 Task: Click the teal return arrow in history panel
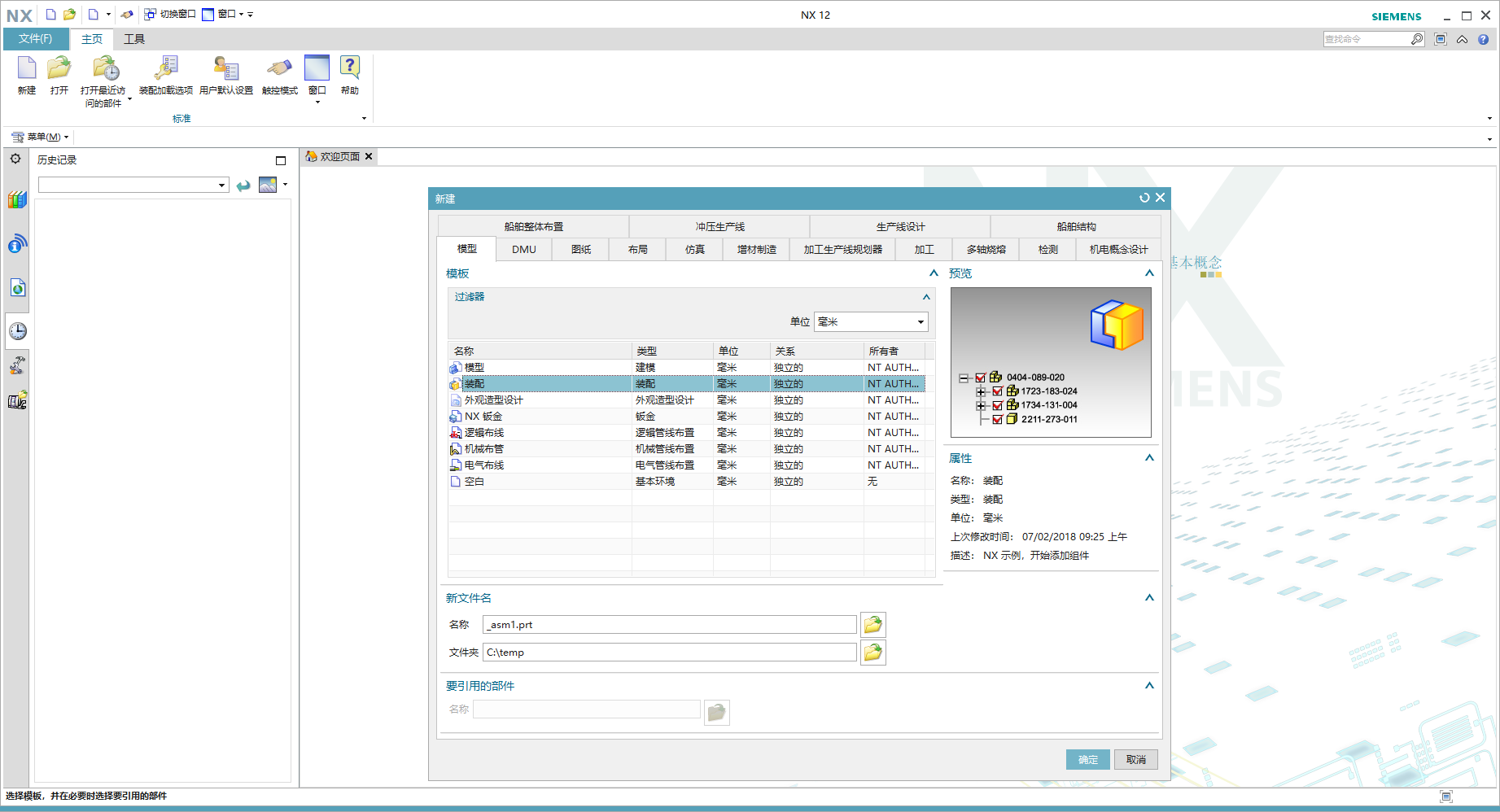click(x=243, y=186)
